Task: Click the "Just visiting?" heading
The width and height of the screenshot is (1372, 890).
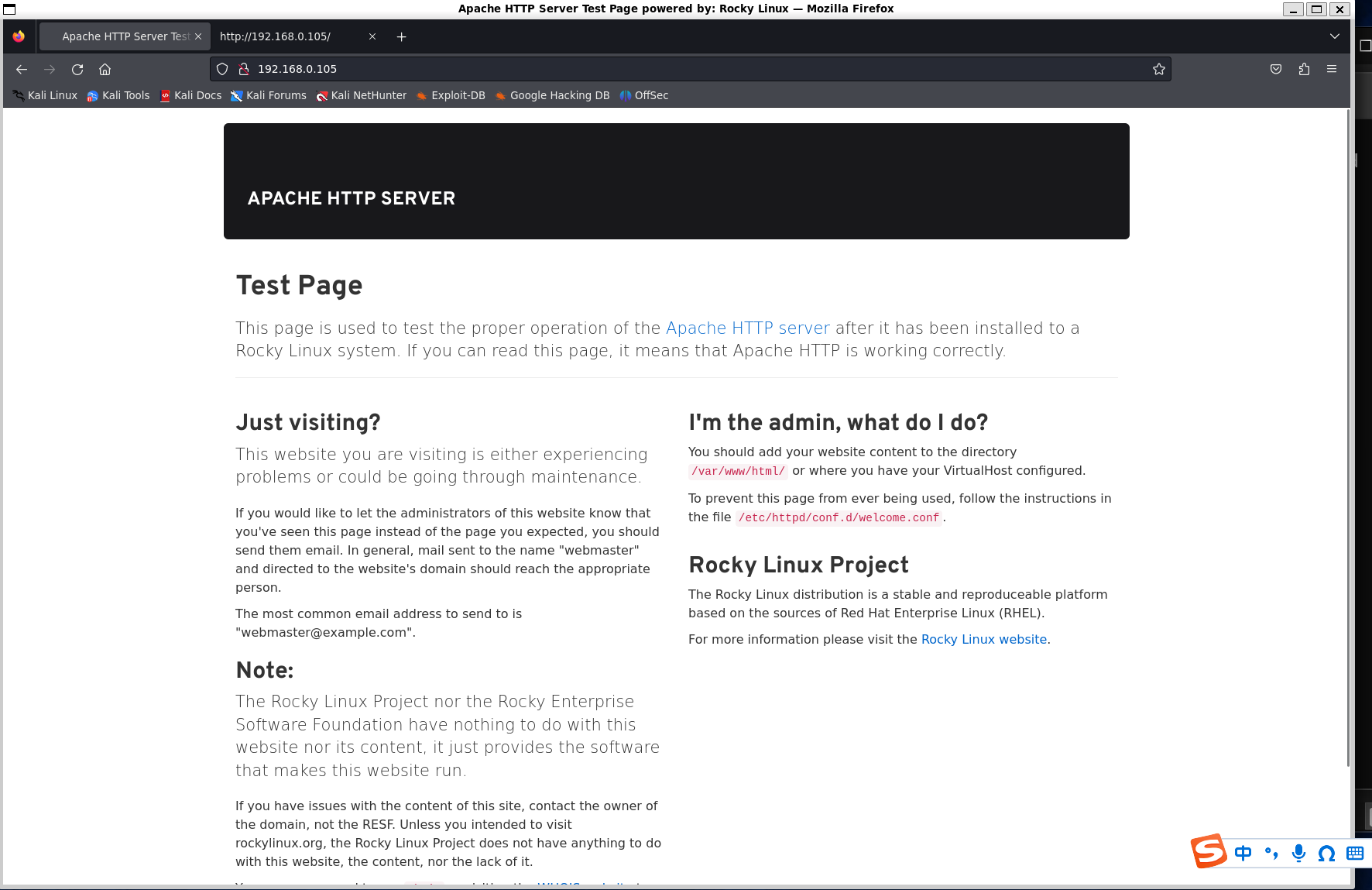Action: point(308,422)
